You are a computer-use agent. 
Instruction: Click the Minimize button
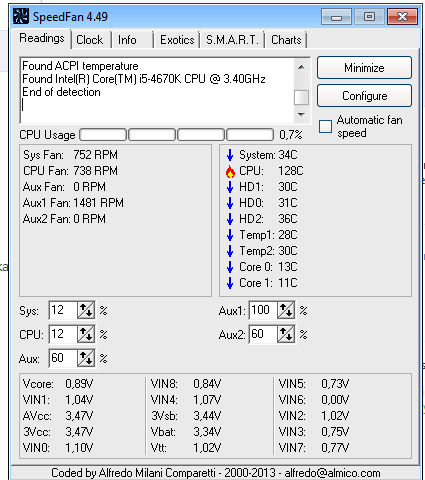tap(364, 68)
